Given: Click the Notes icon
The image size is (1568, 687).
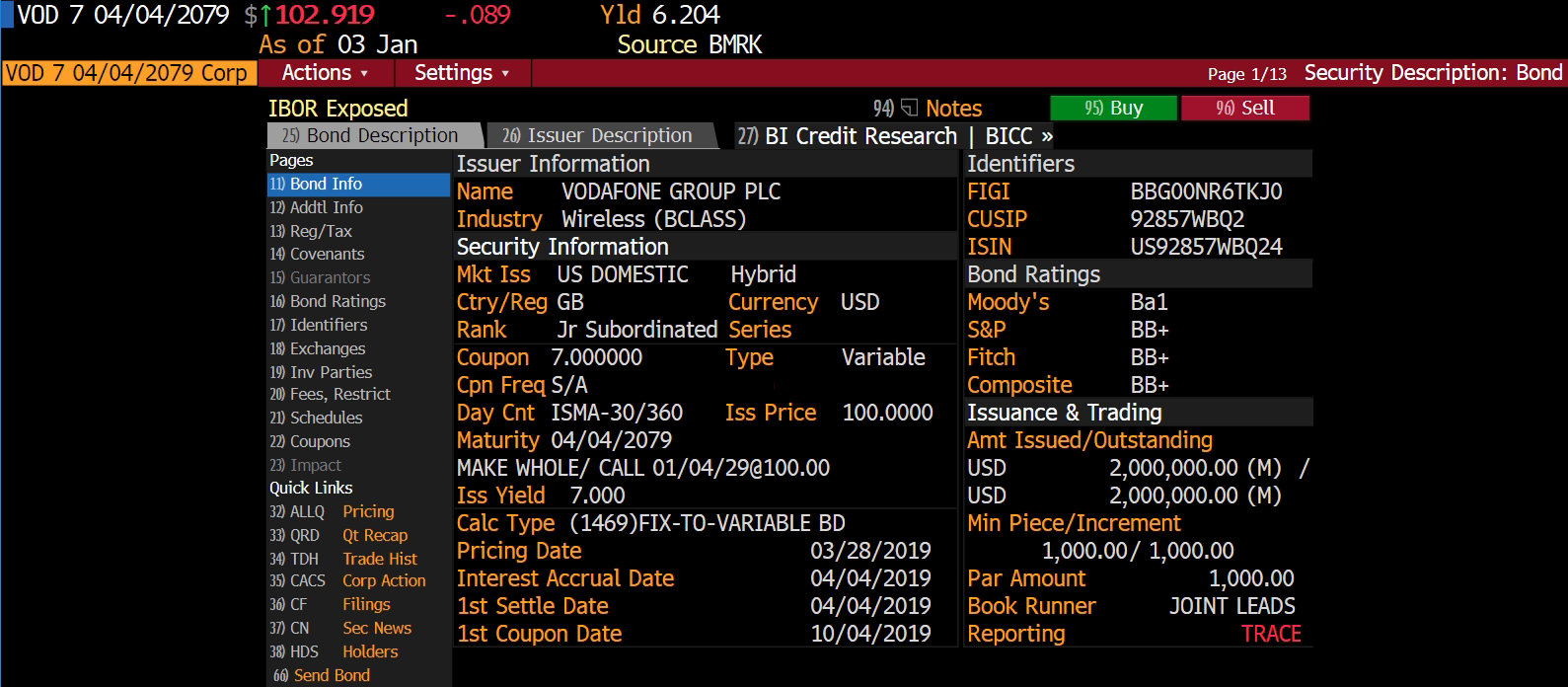Looking at the screenshot, I should tap(909, 108).
